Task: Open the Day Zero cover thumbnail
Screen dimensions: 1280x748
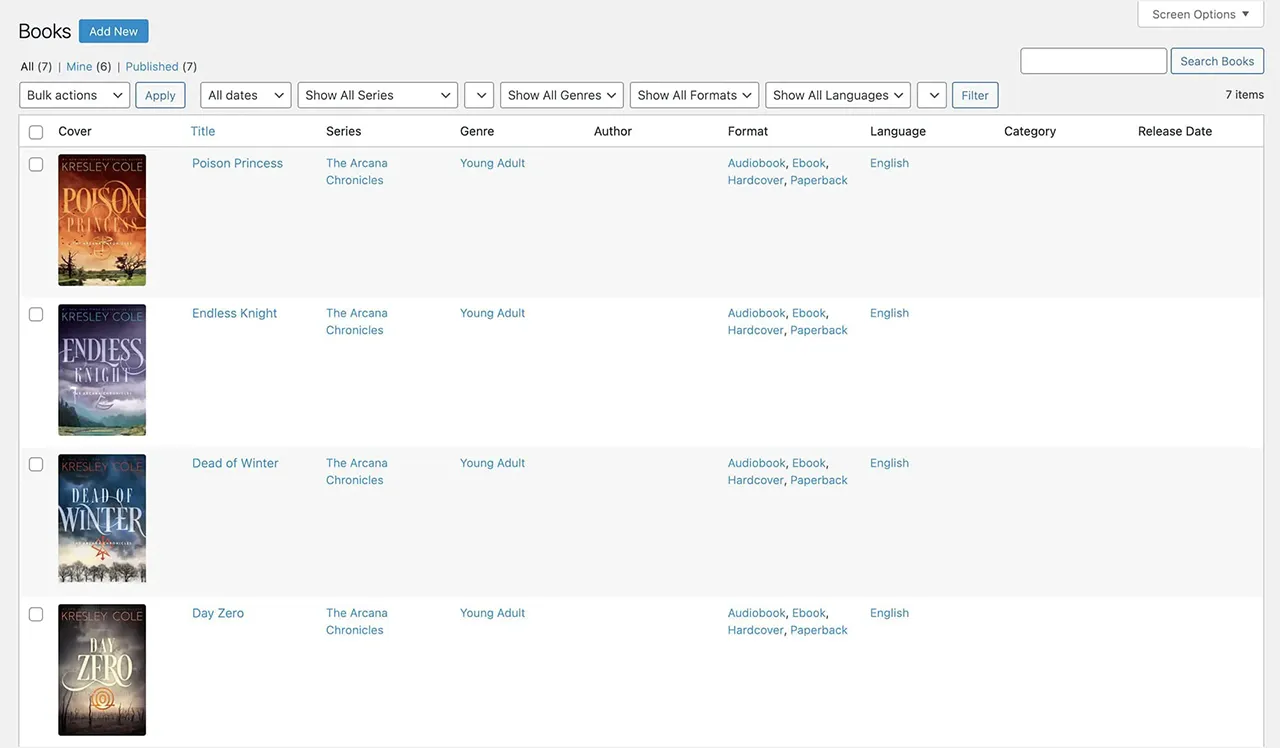Action: (101, 669)
